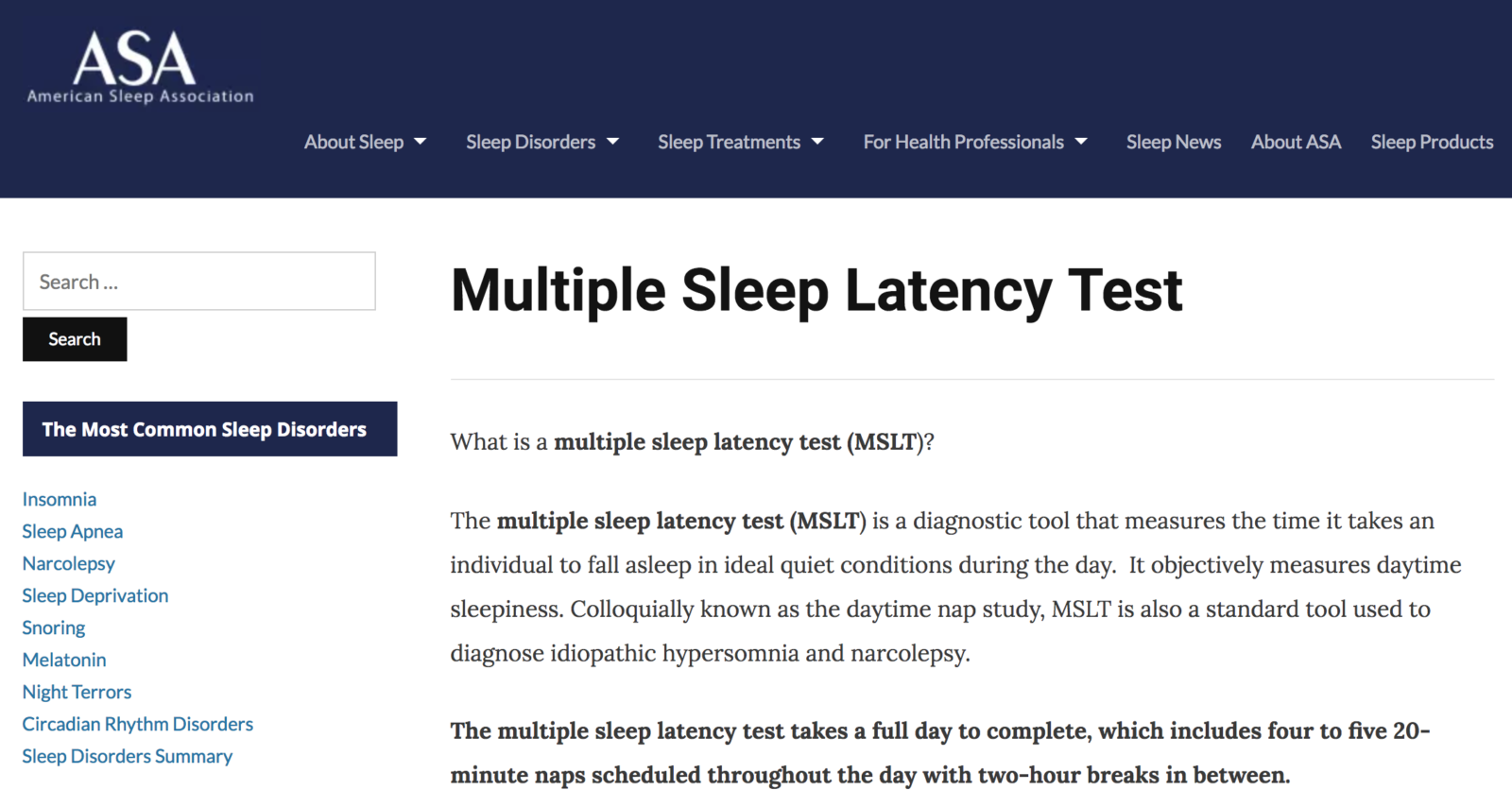Expand the Sleep Treatments menu
The width and height of the screenshot is (1512, 807).
tap(740, 142)
